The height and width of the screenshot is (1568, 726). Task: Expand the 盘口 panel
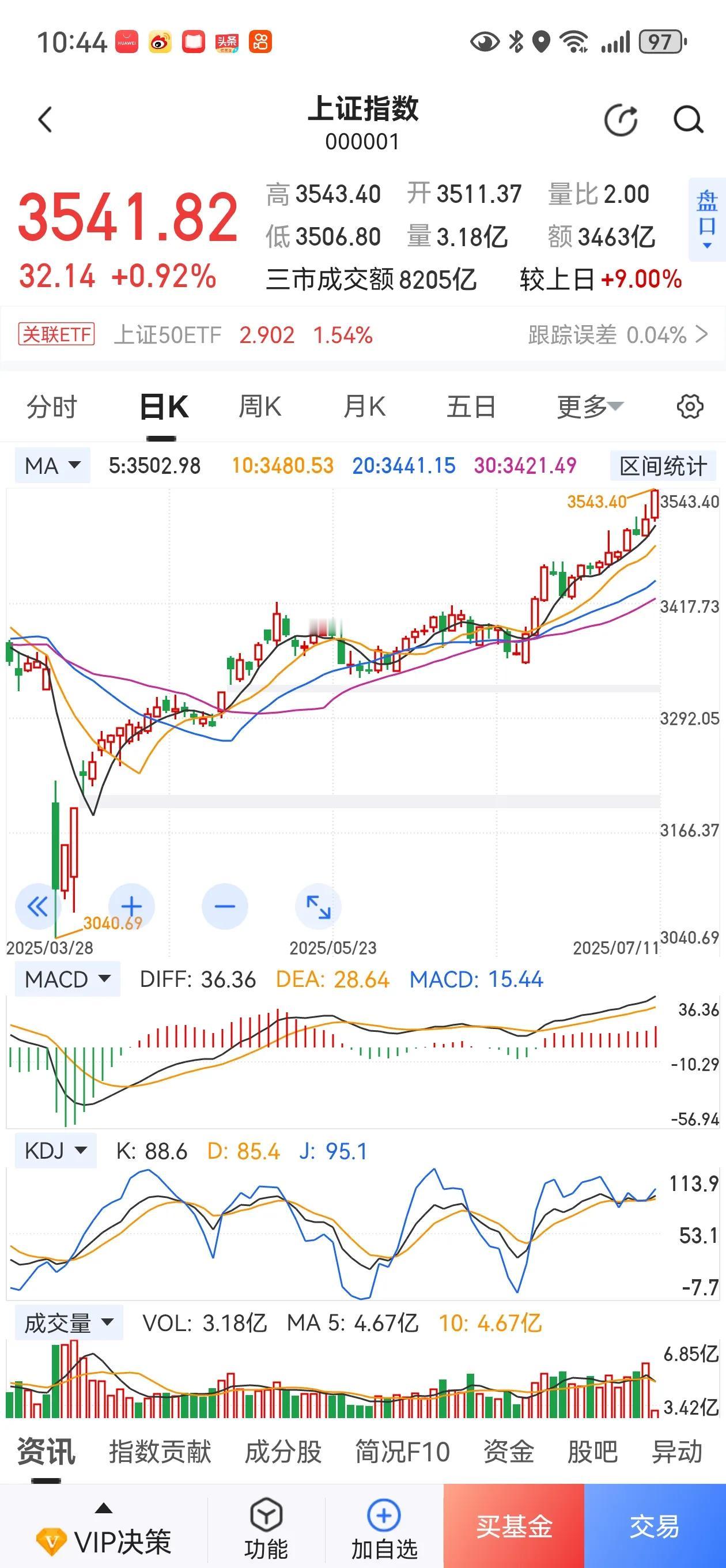(x=706, y=220)
